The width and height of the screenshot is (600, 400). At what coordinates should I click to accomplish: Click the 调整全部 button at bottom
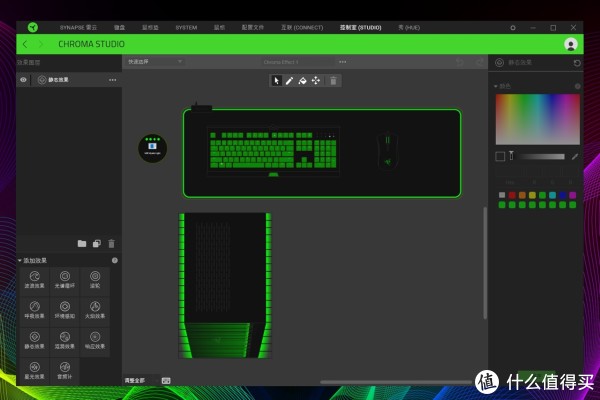(135, 380)
